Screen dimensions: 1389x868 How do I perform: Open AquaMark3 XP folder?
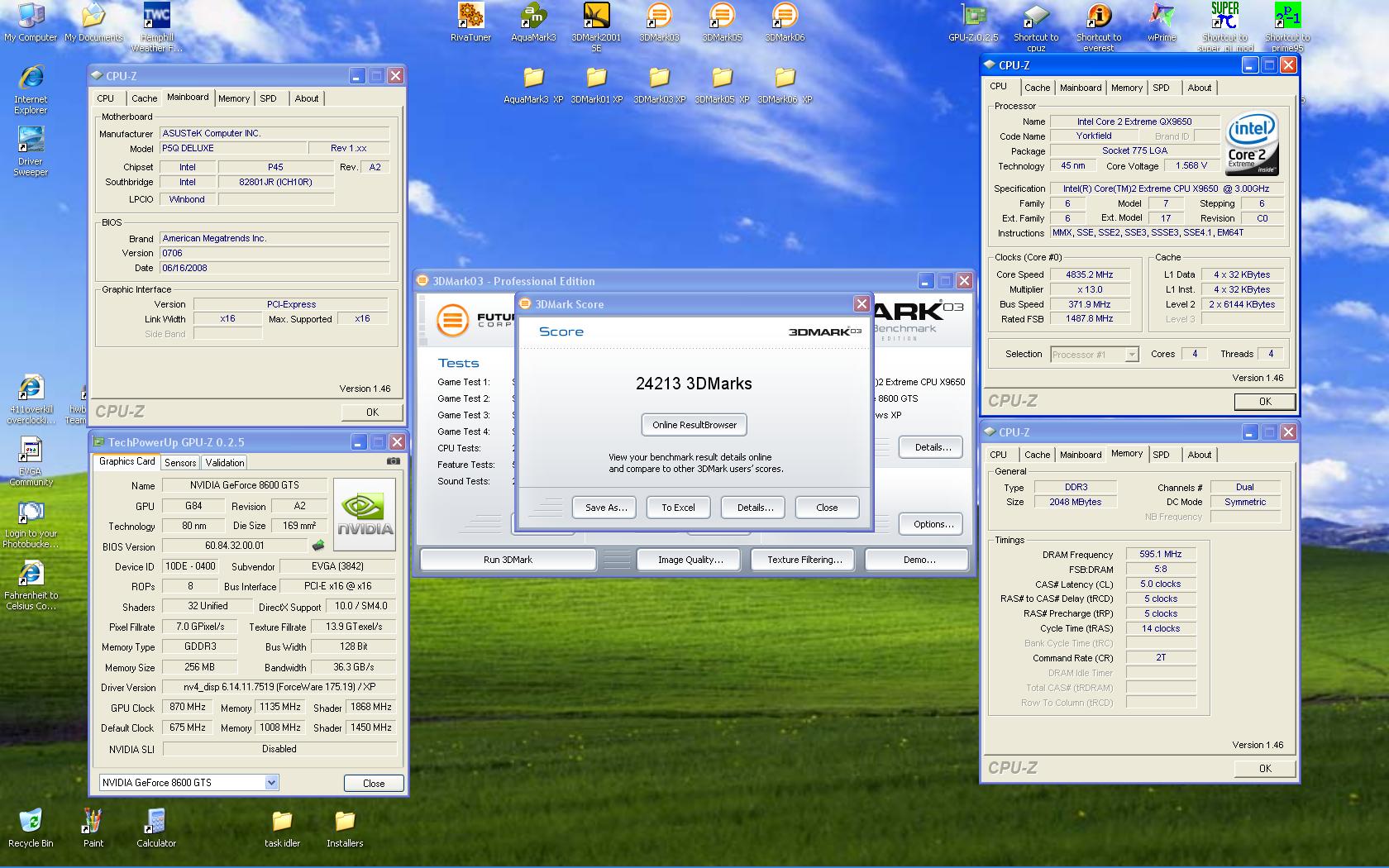[533, 84]
